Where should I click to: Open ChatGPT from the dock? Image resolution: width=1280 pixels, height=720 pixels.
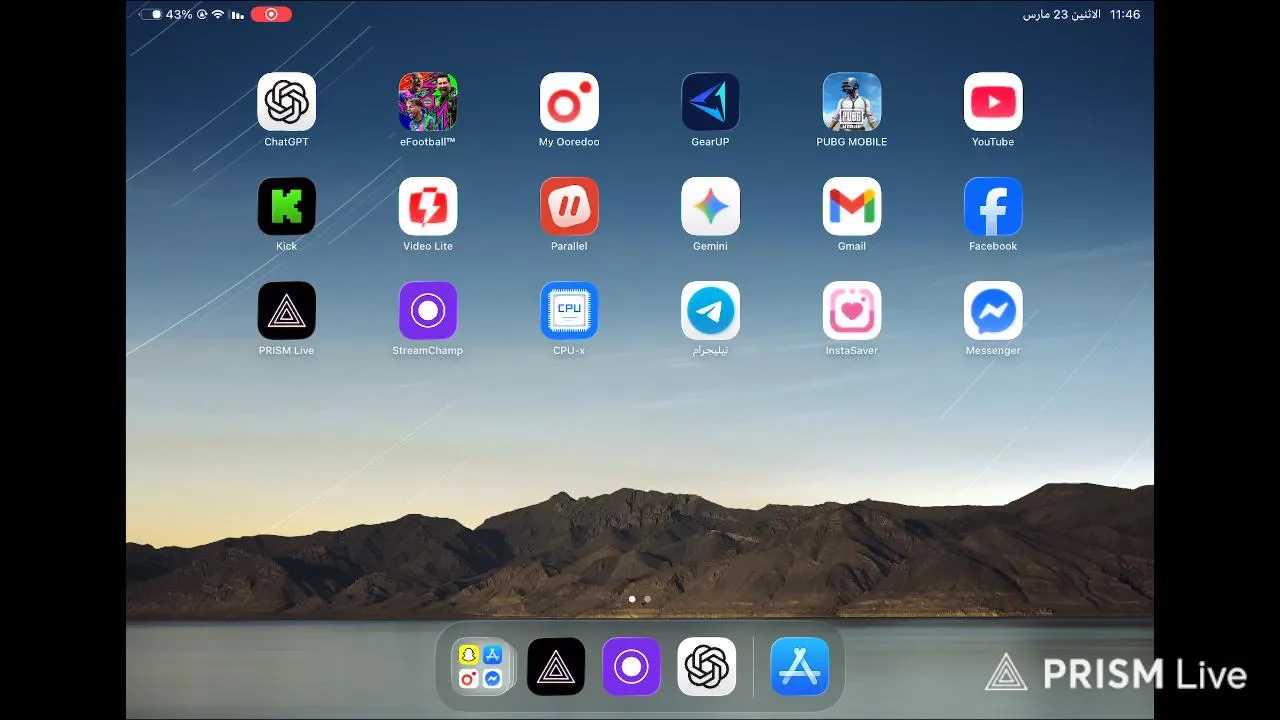[706, 667]
